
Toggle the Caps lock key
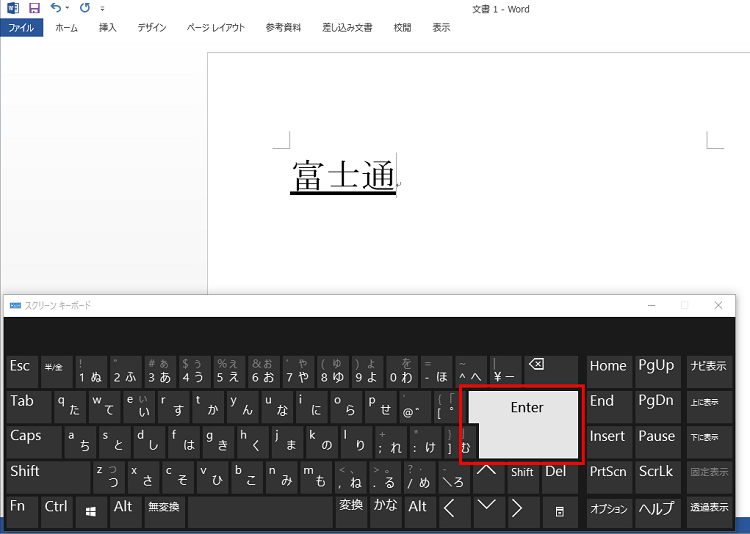tap(34, 442)
